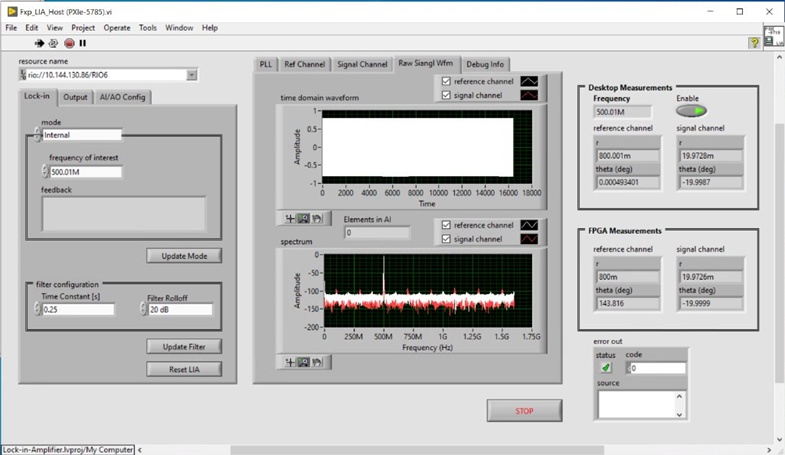Click the spectrum signal channel red plot swatch
The height and width of the screenshot is (455, 785).
coord(527,239)
